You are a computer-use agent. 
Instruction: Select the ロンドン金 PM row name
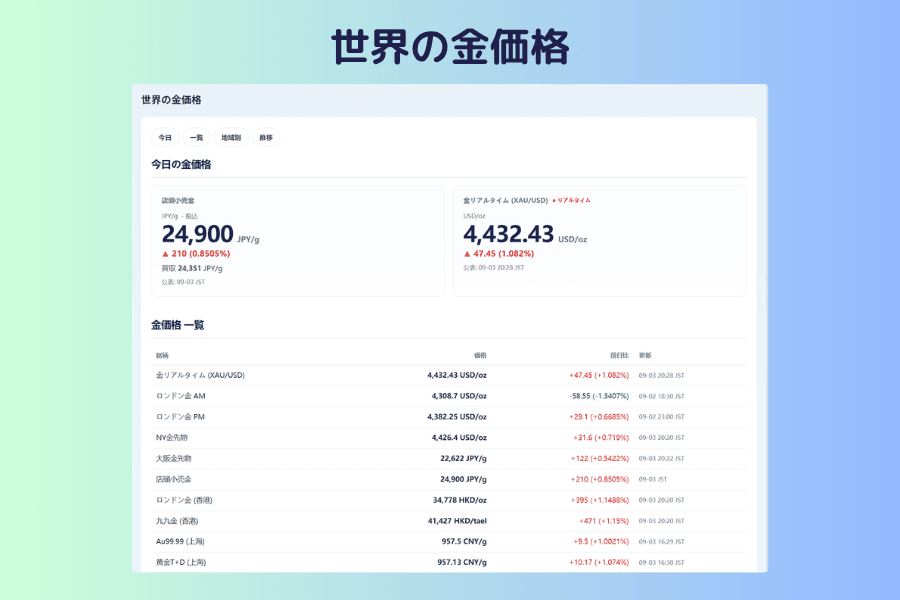180,417
